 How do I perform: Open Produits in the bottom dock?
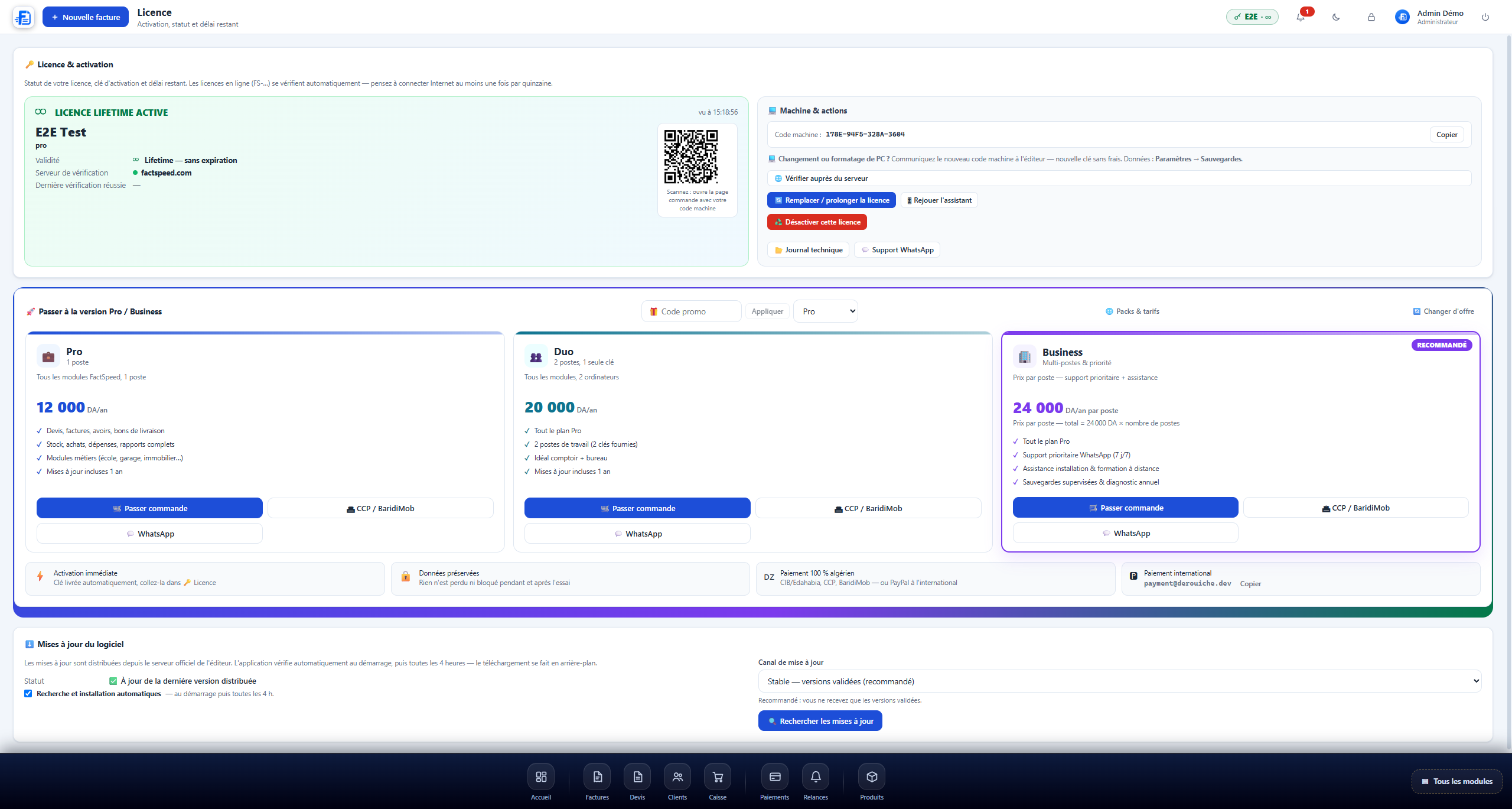coord(872,782)
